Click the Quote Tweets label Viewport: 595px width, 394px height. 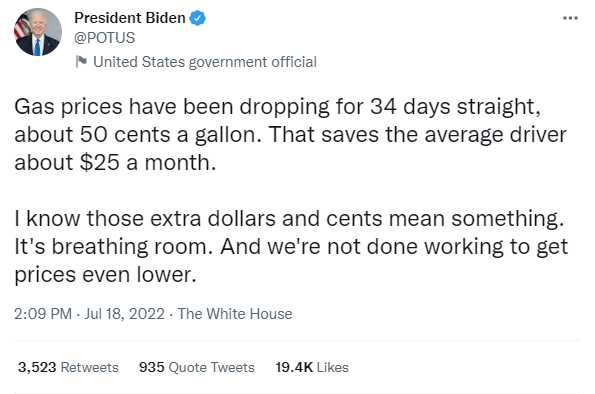coord(211,367)
